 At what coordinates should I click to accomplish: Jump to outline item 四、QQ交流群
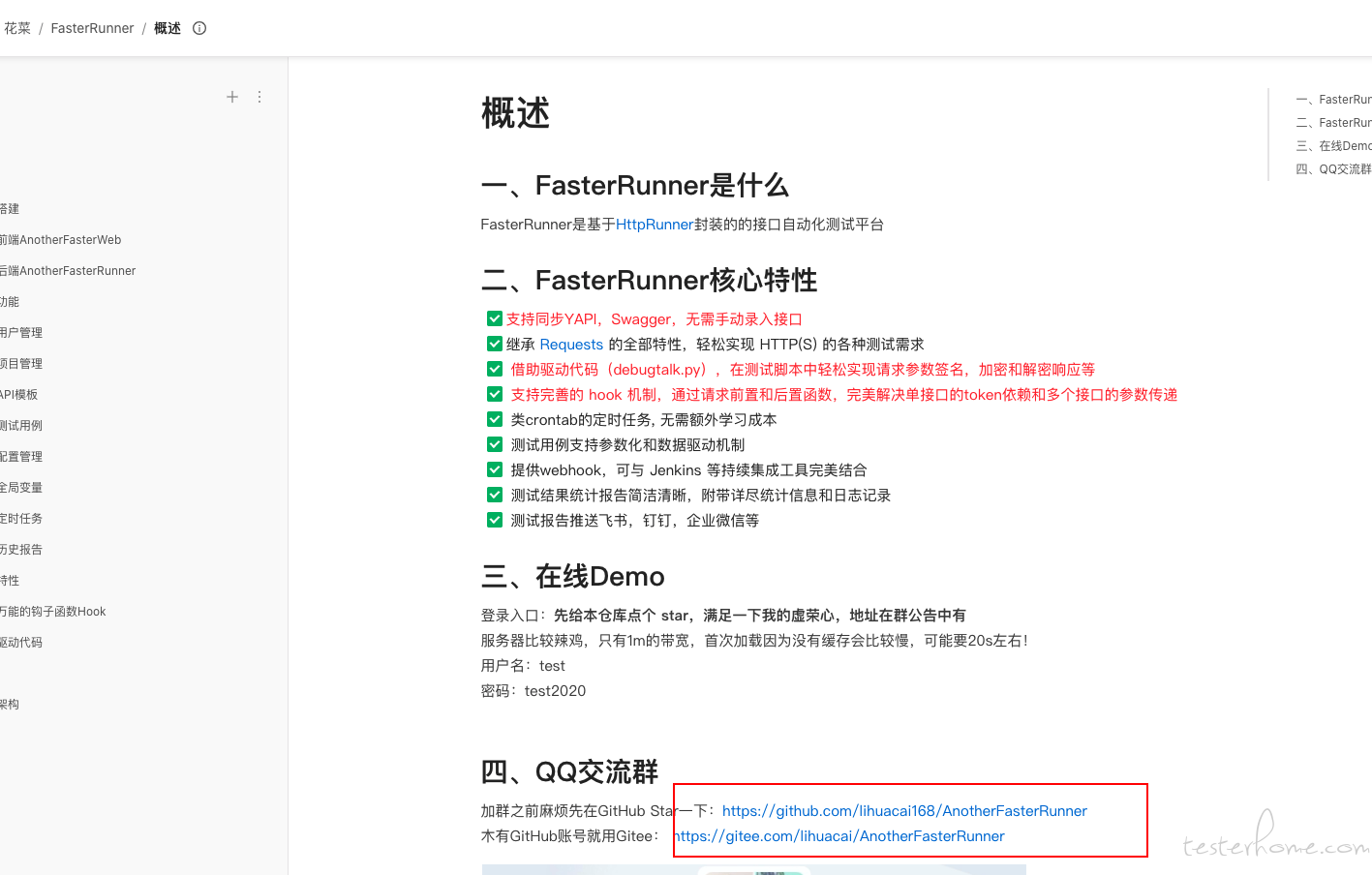(x=1334, y=169)
